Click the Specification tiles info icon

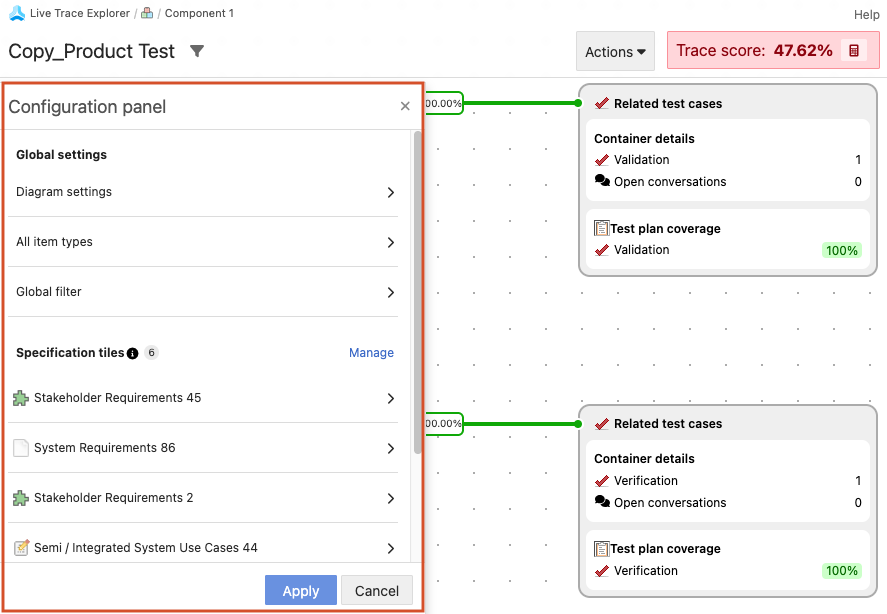coord(132,353)
